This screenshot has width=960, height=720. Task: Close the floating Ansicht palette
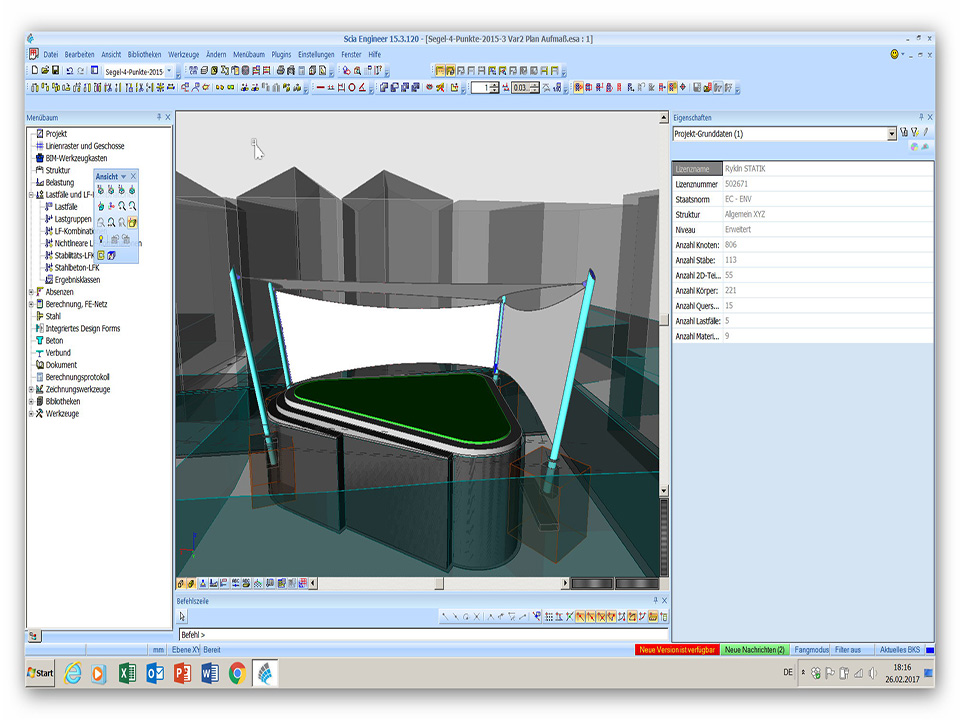point(133,176)
